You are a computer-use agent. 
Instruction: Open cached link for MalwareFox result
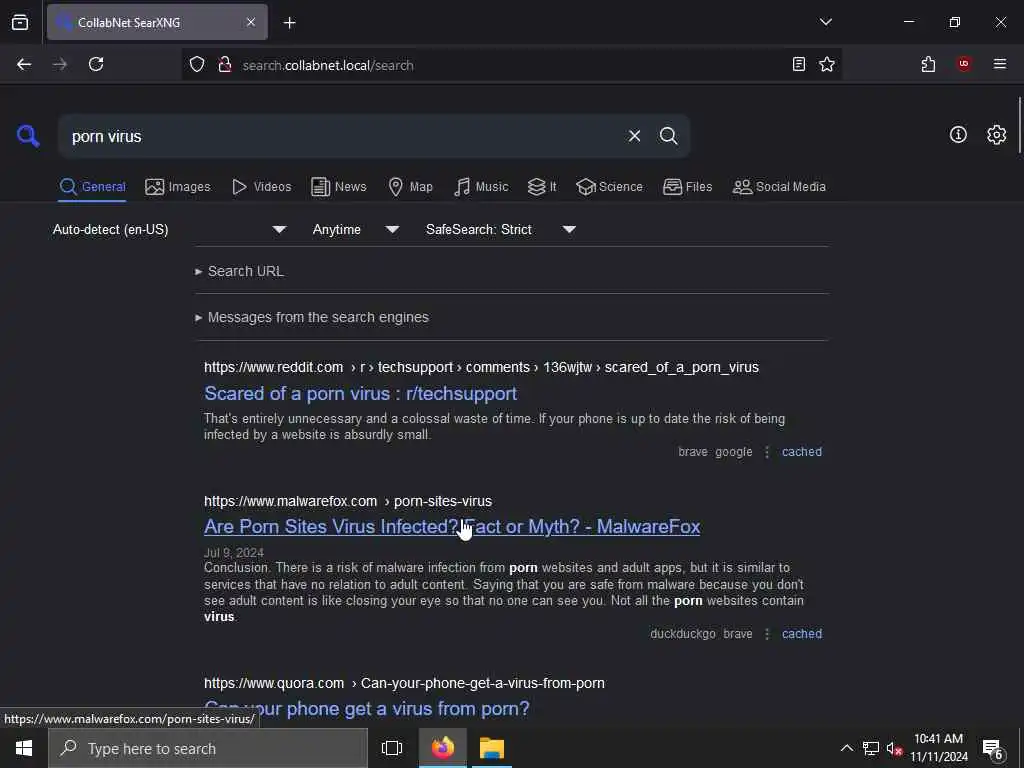pyautogui.click(x=802, y=633)
